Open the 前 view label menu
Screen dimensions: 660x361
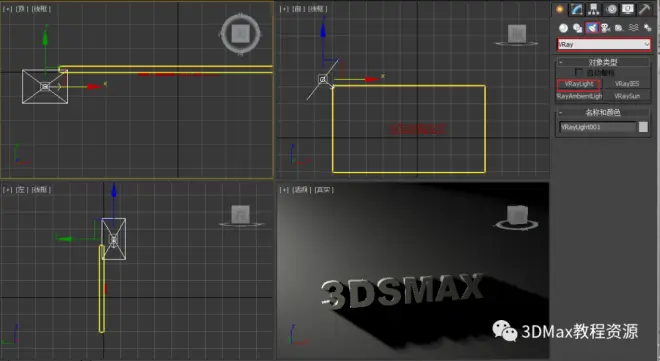(x=298, y=8)
